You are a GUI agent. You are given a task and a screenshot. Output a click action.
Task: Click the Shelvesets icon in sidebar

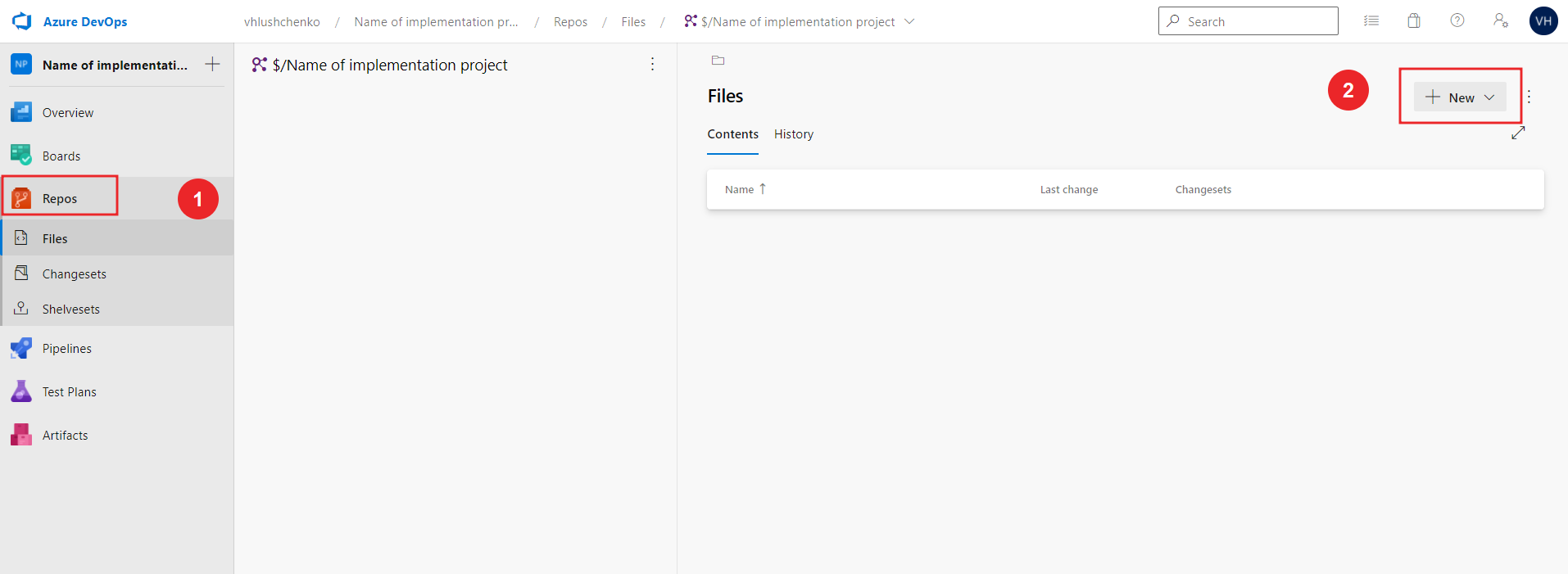[x=21, y=308]
